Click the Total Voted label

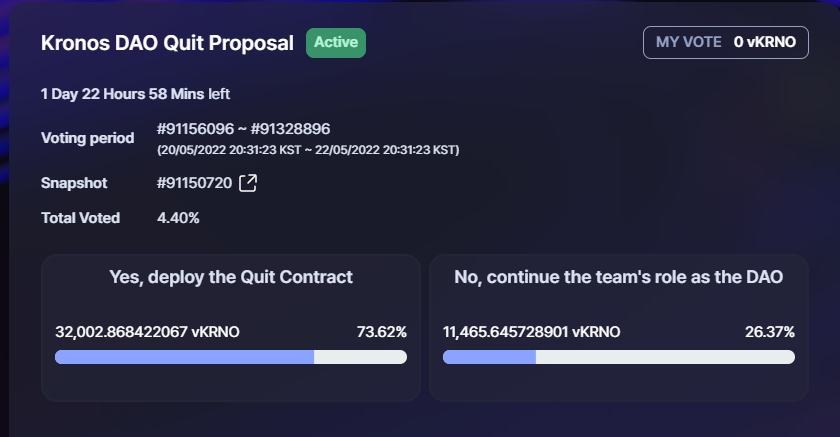tap(81, 217)
